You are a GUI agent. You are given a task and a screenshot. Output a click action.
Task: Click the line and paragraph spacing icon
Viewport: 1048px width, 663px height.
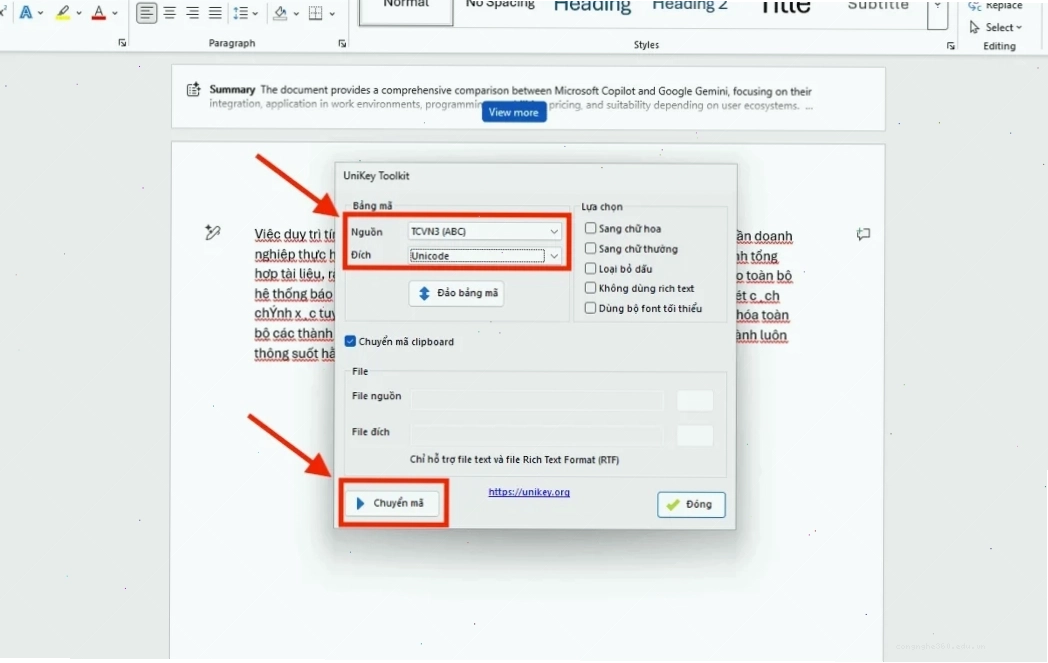coord(241,13)
